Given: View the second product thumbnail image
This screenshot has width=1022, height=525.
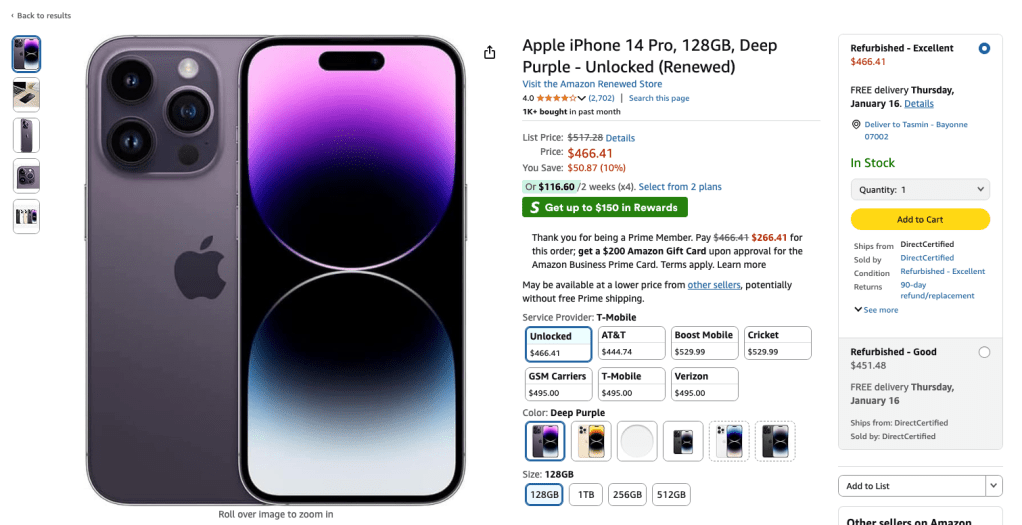Looking at the screenshot, I should click(27, 95).
